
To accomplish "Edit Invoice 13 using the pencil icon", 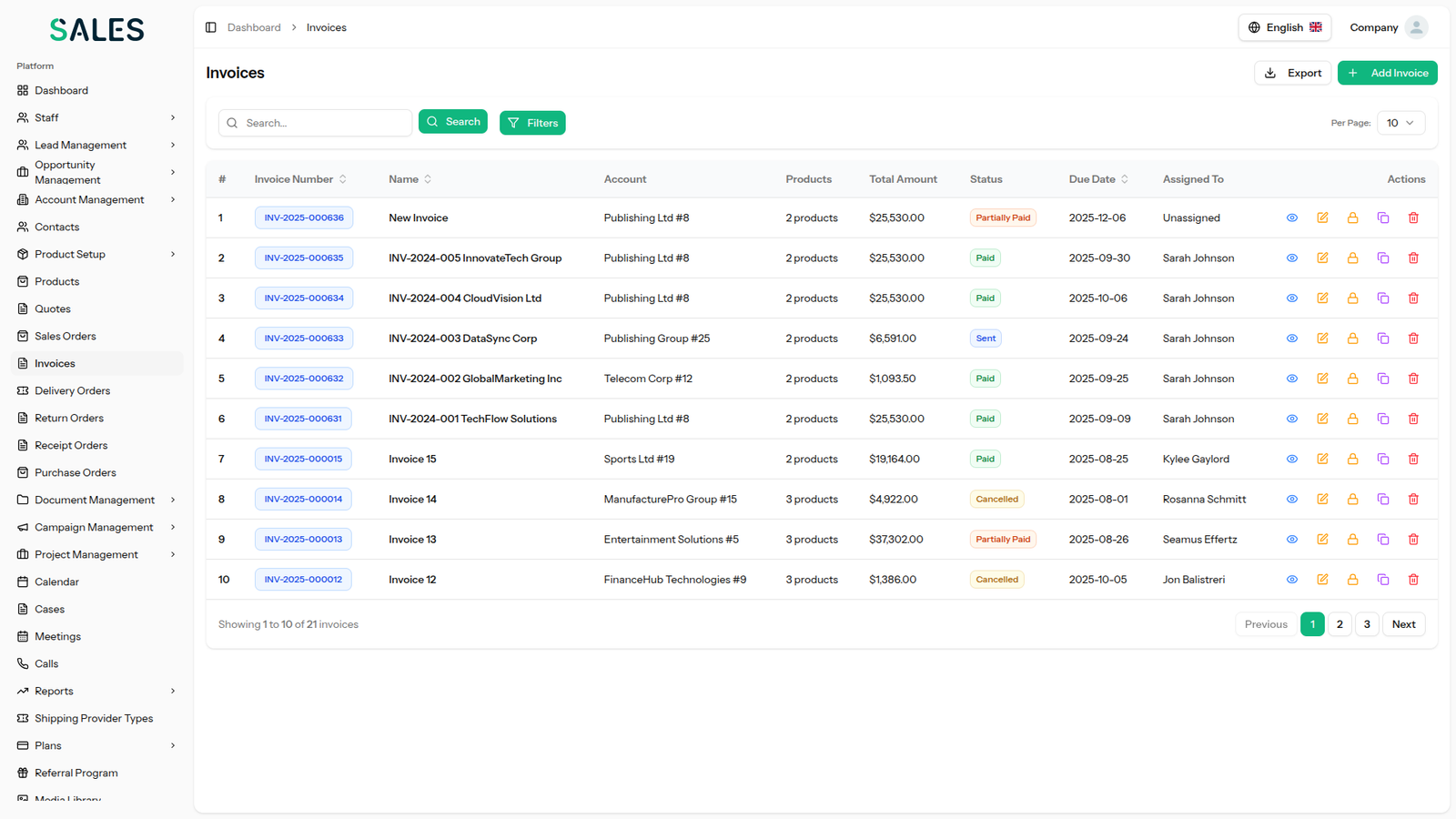I will click(x=1322, y=540).
